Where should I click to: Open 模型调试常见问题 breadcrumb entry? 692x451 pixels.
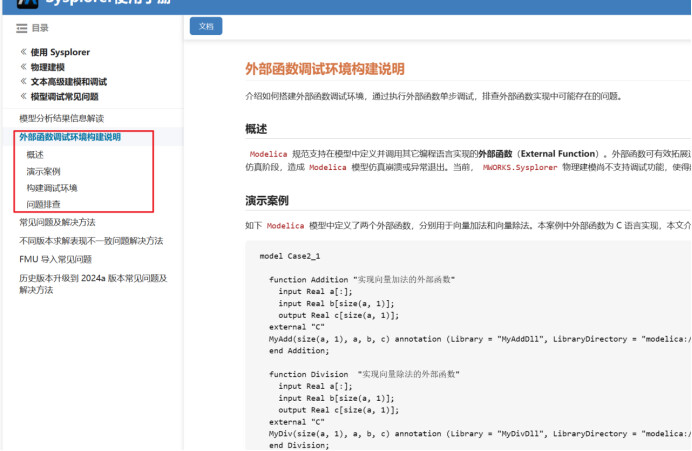(x=64, y=97)
